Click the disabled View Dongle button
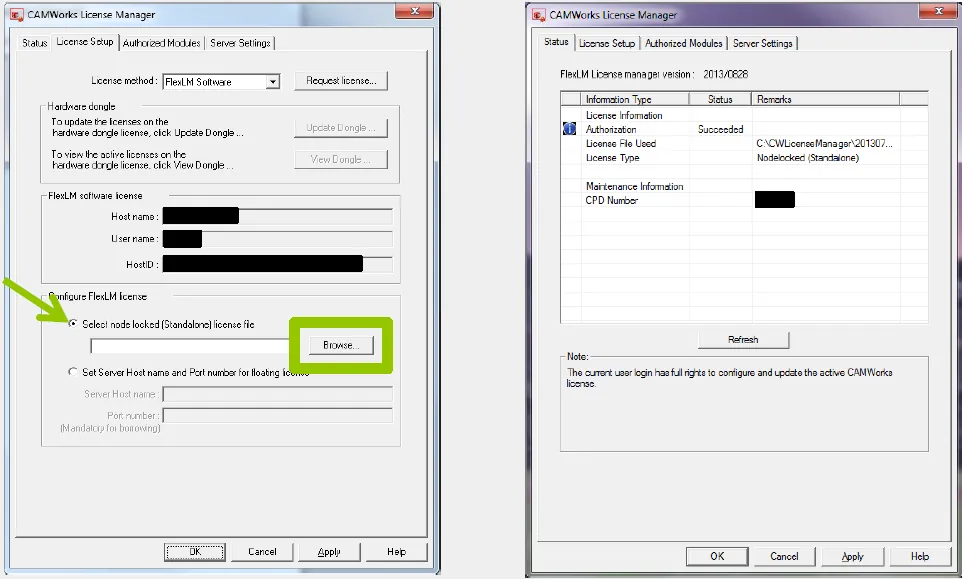The height and width of the screenshot is (579, 962). pyautogui.click(x=341, y=159)
